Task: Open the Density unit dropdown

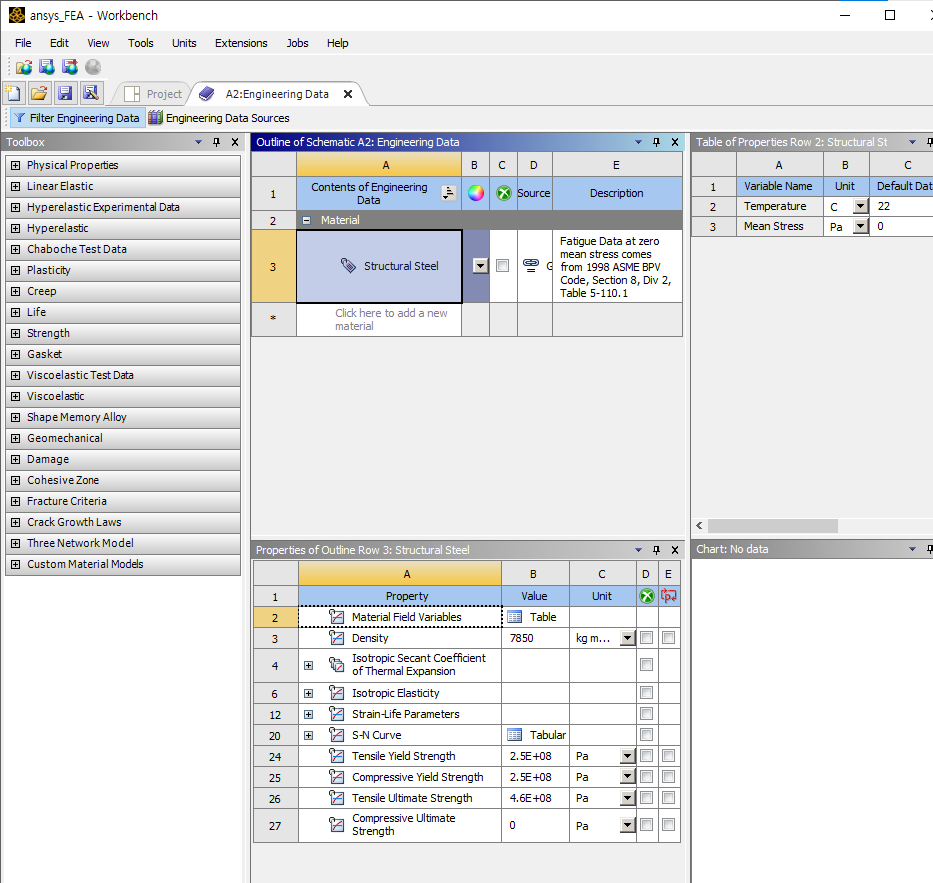Action: pos(628,638)
